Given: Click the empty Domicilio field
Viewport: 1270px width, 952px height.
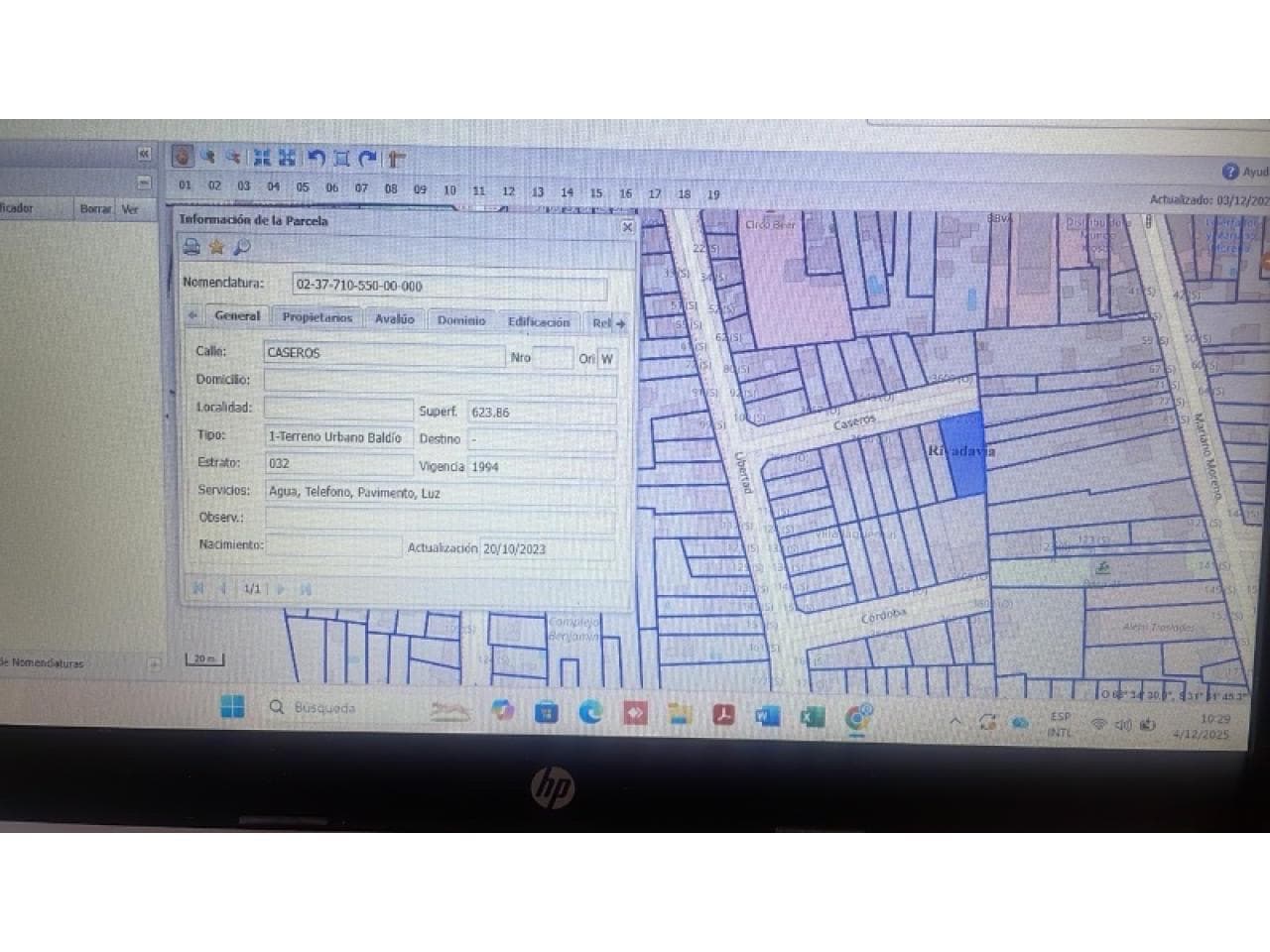Looking at the screenshot, I should (x=440, y=382).
